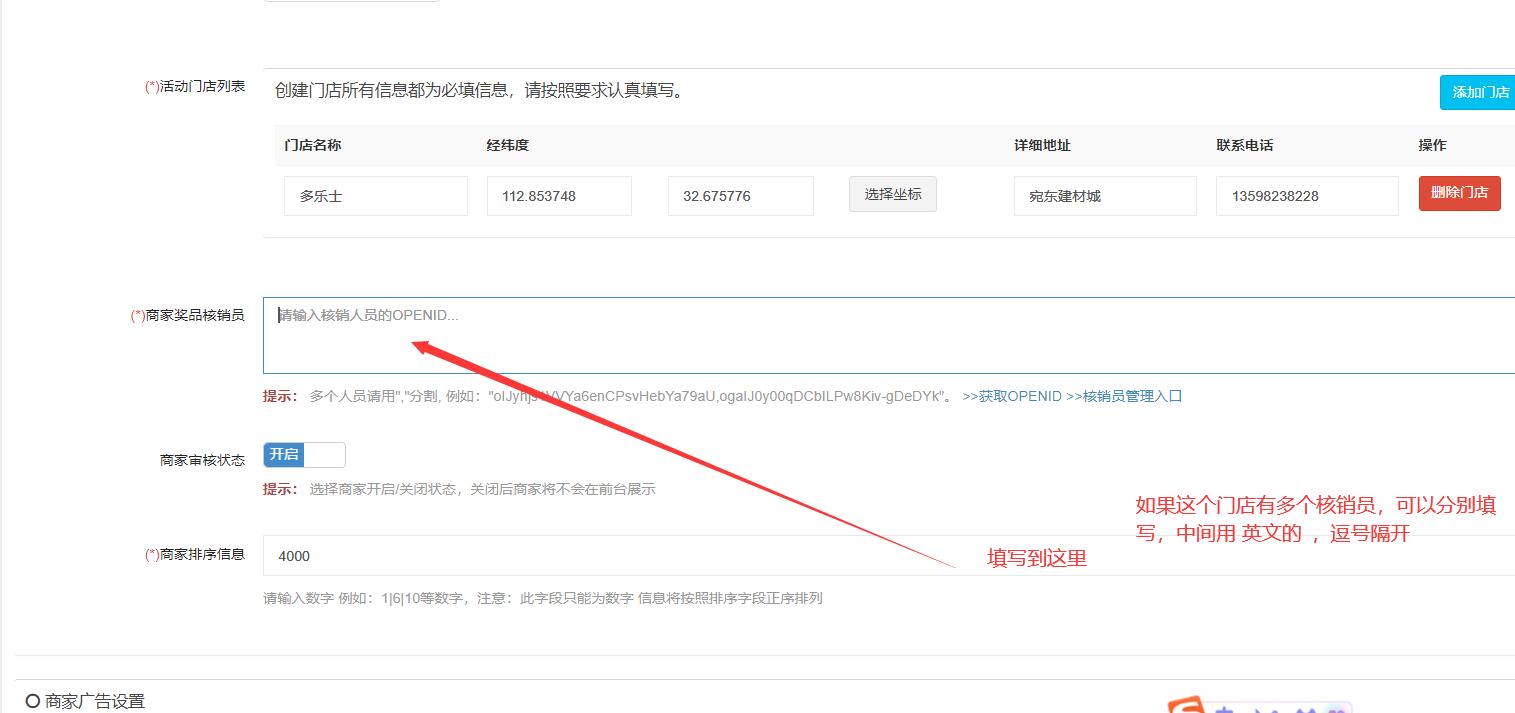The height and width of the screenshot is (713, 1515).
Task: Select the 门店名称 column header
Action: point(313,145)
